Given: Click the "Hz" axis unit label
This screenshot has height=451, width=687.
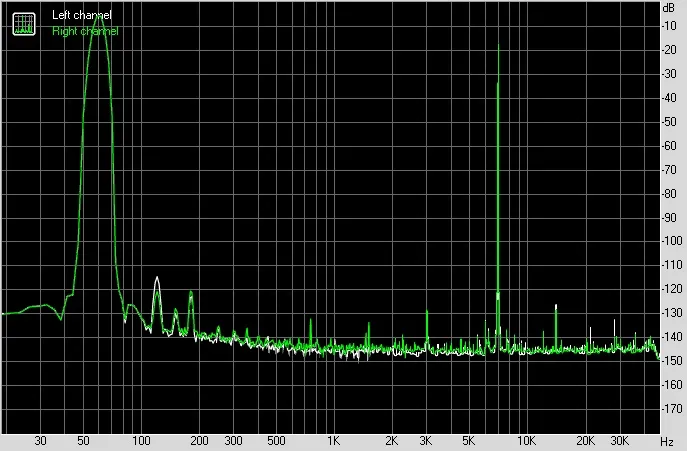Looking at the screenshot, I should click(667, 441).
